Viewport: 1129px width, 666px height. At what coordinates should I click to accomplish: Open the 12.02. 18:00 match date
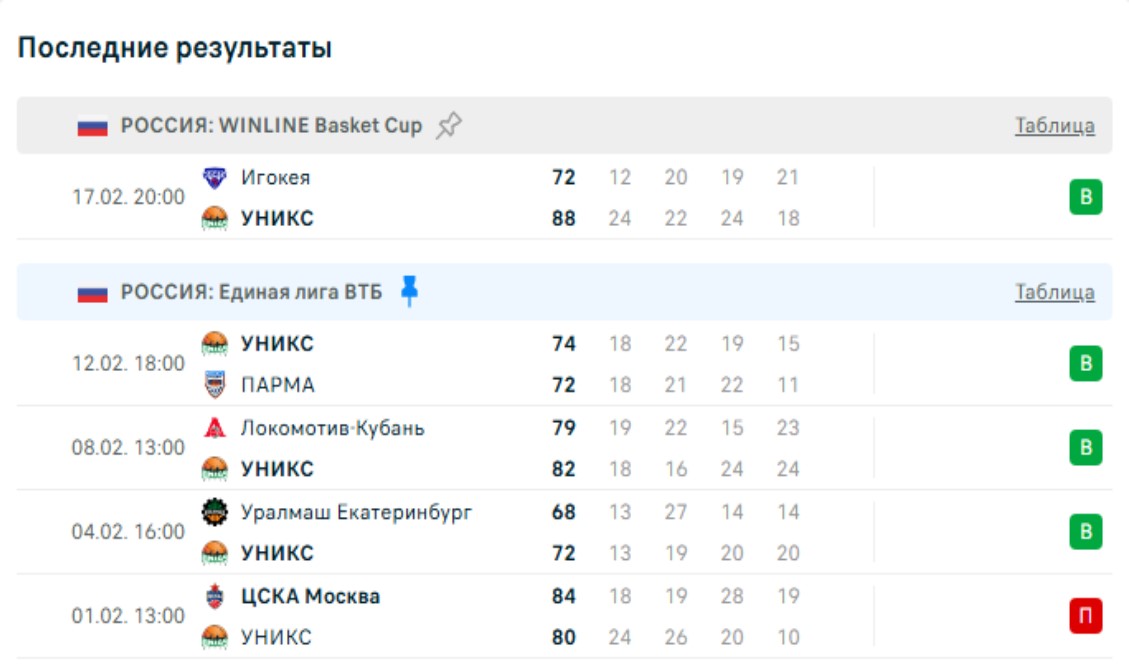click(x=128, y=364)
